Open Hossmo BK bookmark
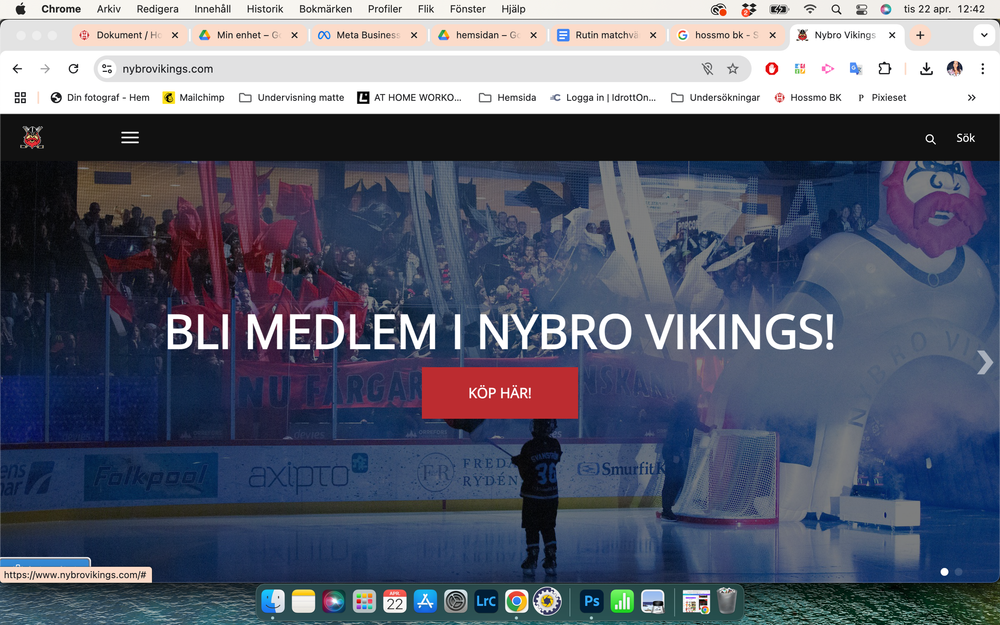 click(808, 98)
